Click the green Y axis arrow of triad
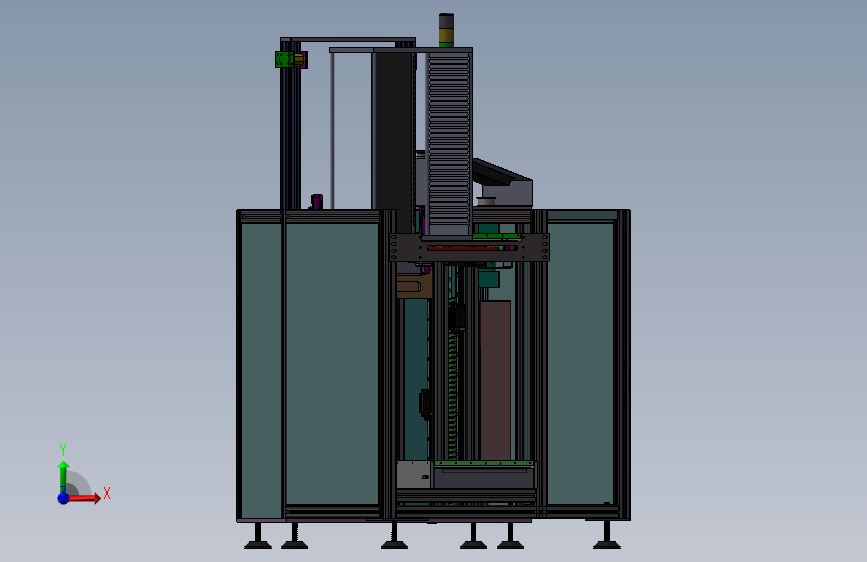The width and height of the screenshot is (867, 562). tap(63, 476)
